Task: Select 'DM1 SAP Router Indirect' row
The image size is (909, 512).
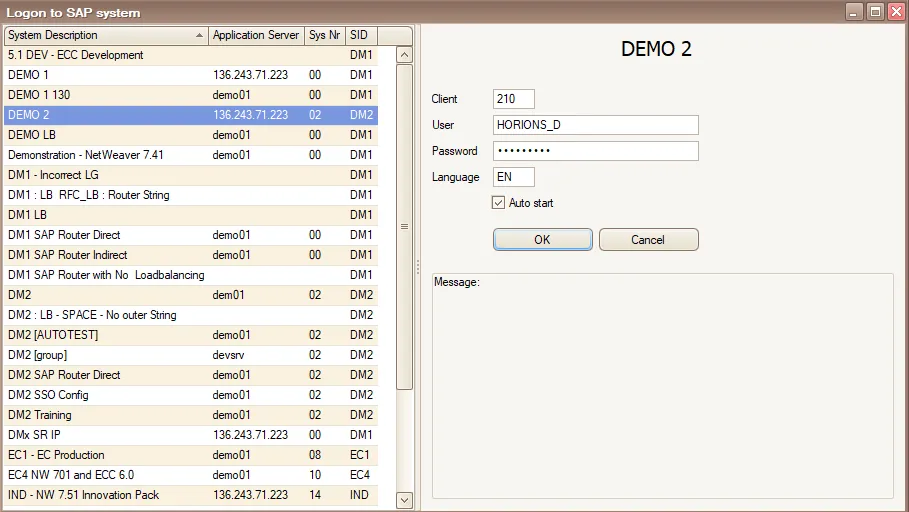Action: click(x=191, y=255)
